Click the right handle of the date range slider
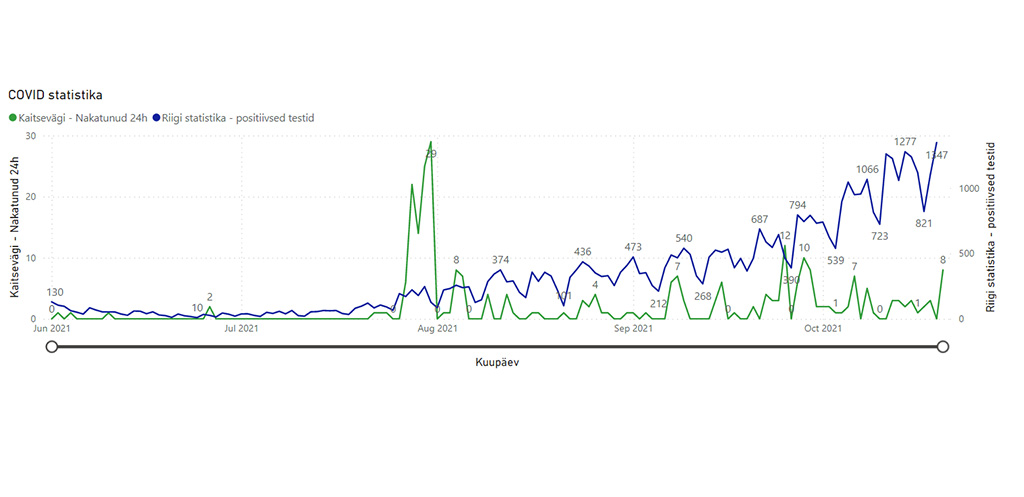1024x497 pixels. [x=942, y=346]
